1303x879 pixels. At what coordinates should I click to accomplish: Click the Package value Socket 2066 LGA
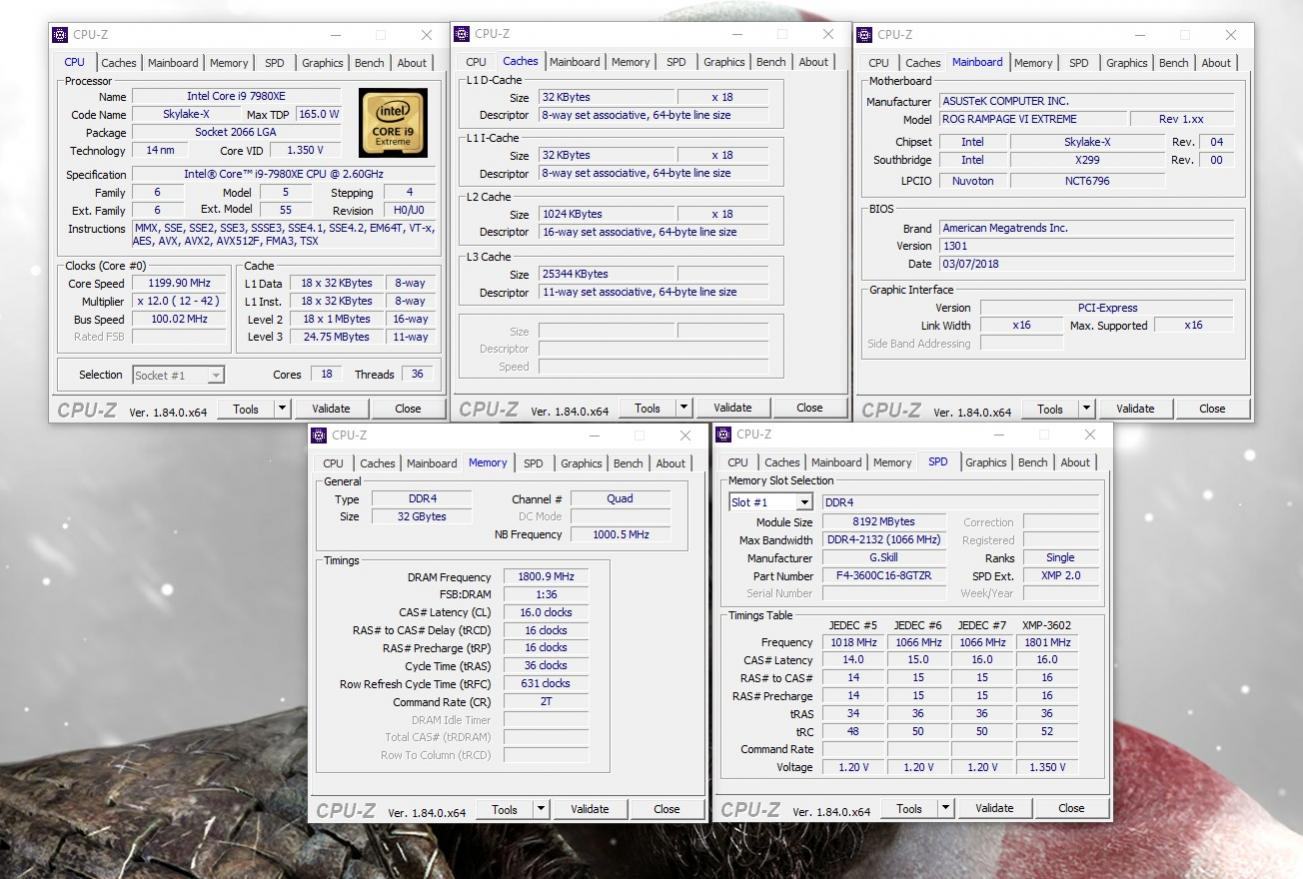pyautogui.click(x=235, y=132)
